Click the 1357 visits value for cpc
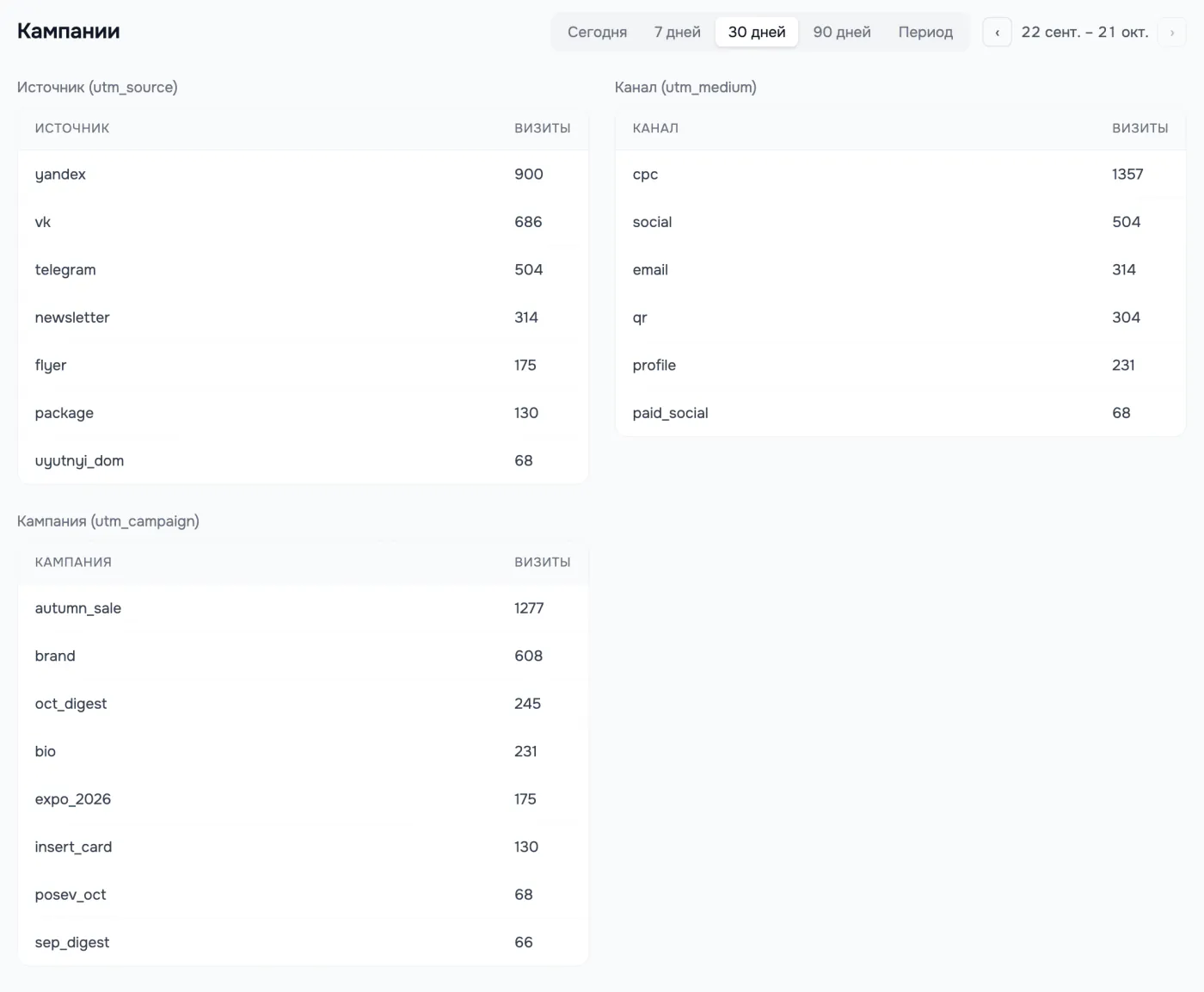Image resolution: width=1204 pixels, height=992 pixels. click(1127, 174)
